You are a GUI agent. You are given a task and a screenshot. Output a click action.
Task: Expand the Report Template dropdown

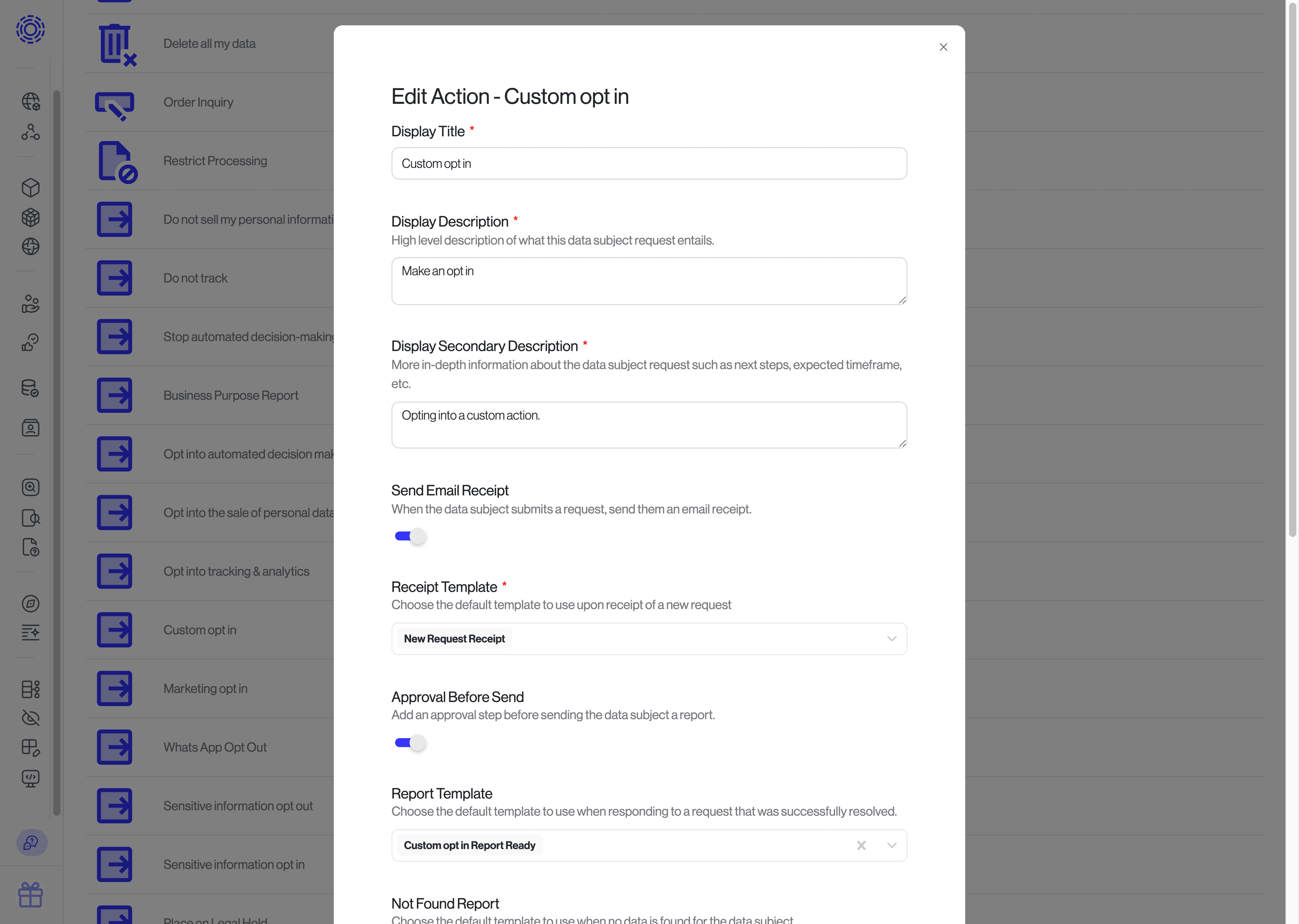[x=891, y=845]
